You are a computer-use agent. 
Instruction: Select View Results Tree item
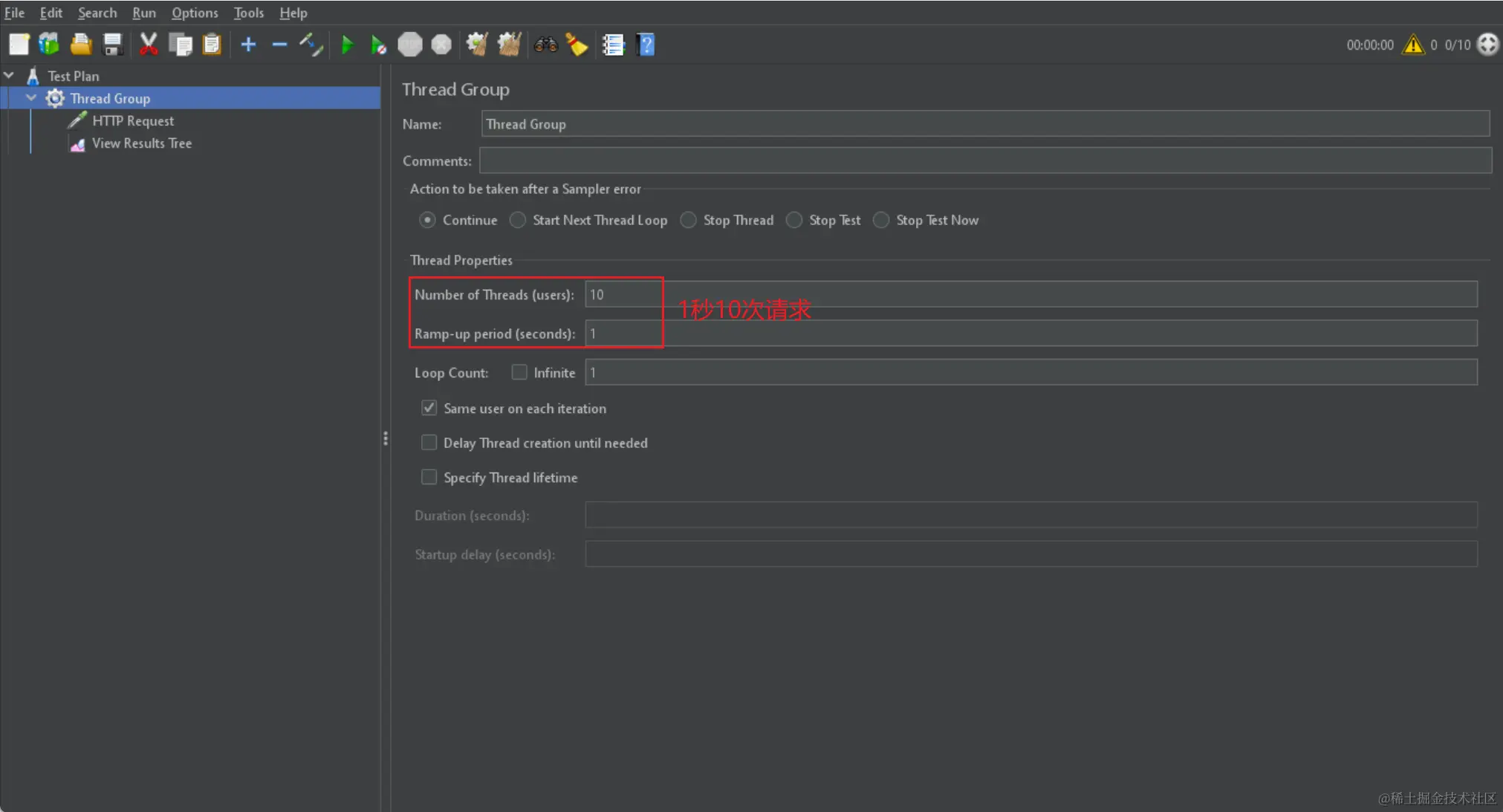coord(141,143)
